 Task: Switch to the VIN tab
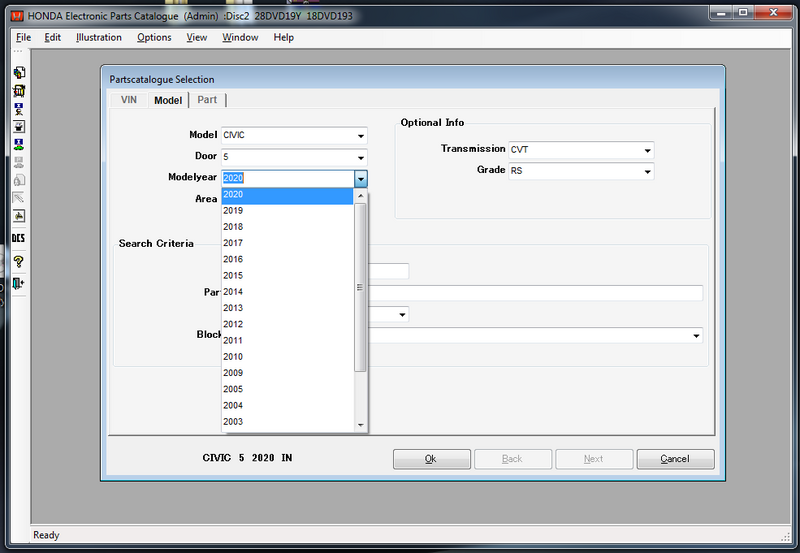coord(129,100)
